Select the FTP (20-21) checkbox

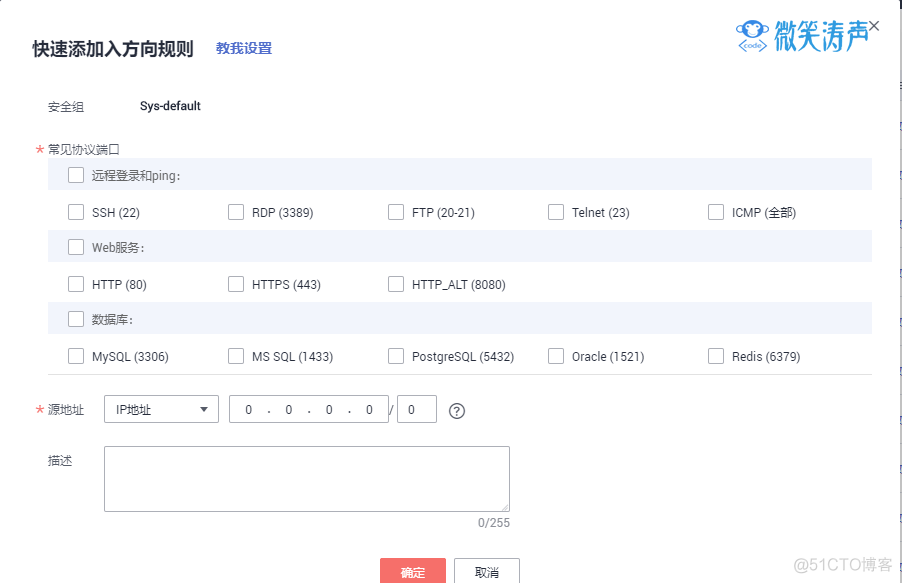pyautogui.click(x=396, y=212)
